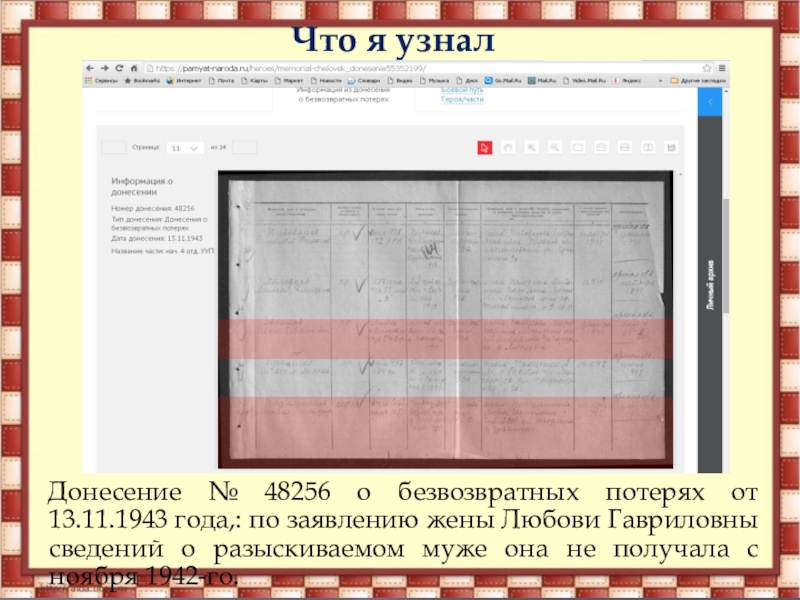Go back with the browser back arrow

point(90,68)
